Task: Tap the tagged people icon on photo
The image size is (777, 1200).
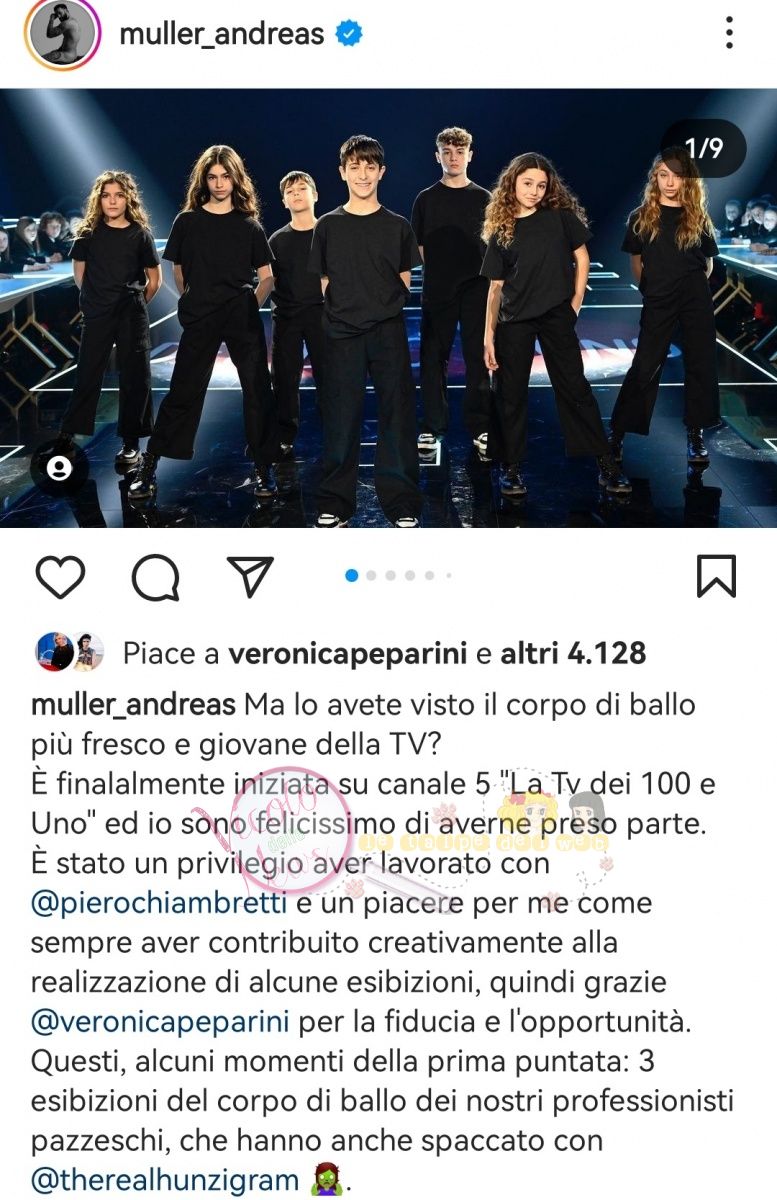Action: coord(59,469)
